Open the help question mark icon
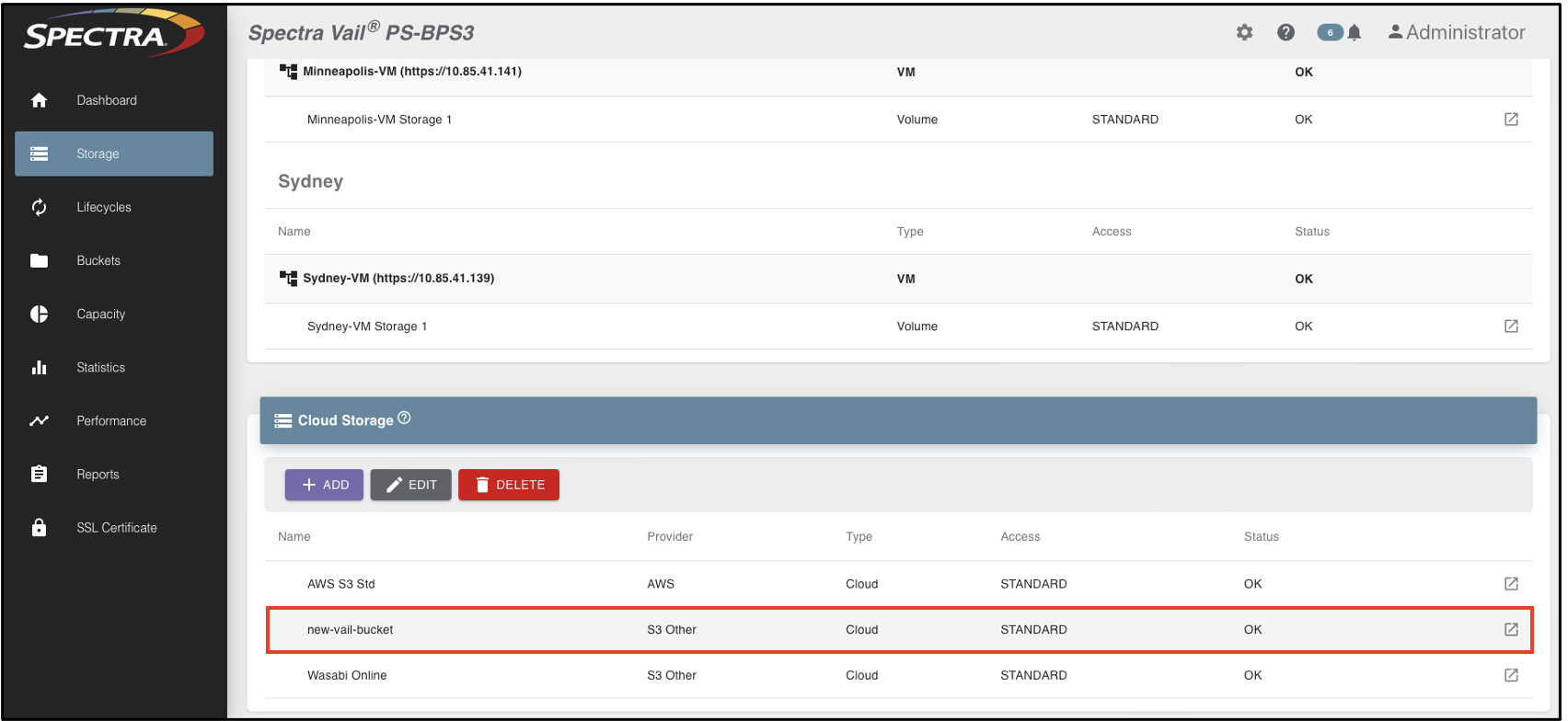The width and height of the screenshot is (1568, 721). pyautogui.click(x=1286, y=32)
